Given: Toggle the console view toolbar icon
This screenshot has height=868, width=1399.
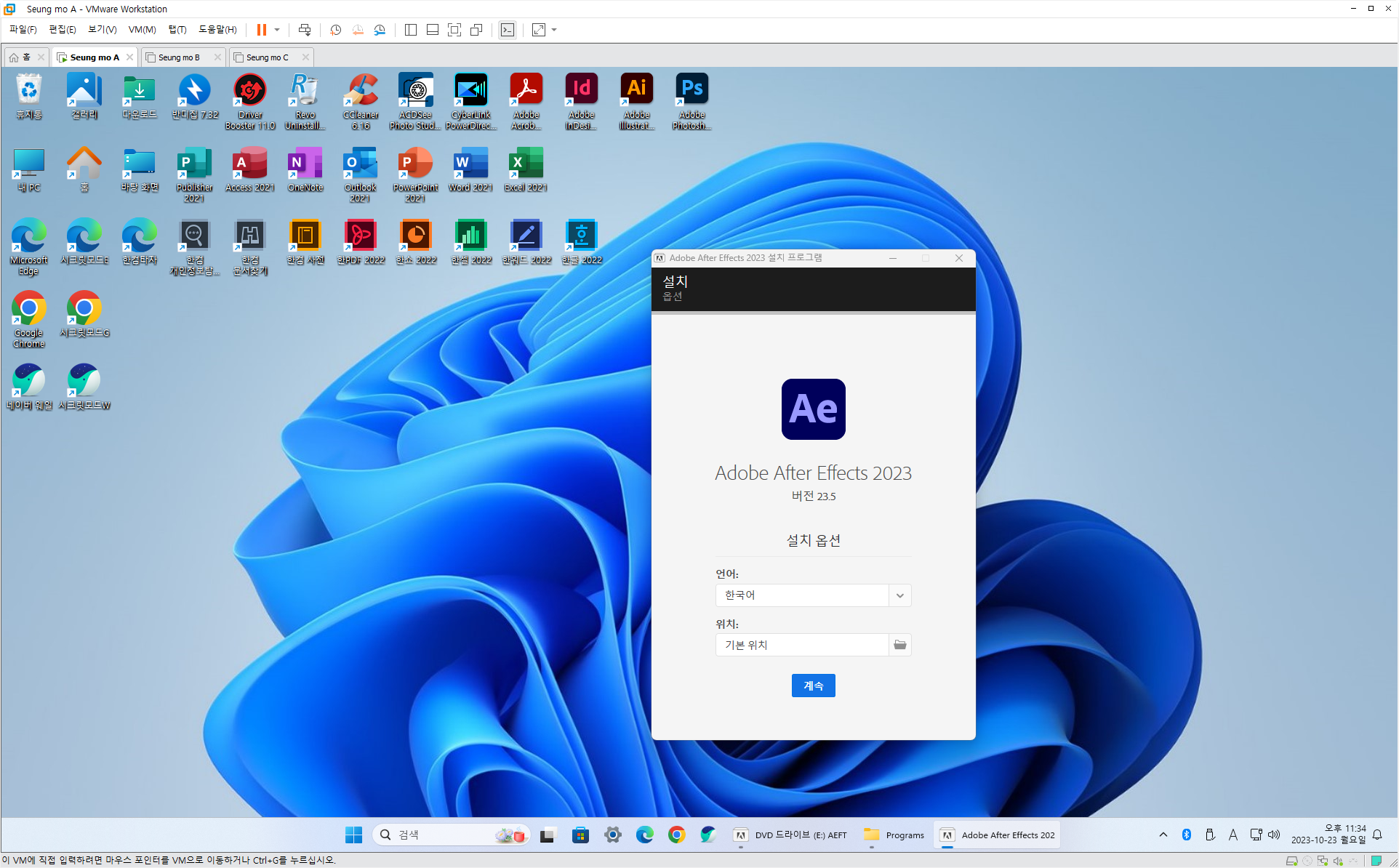Looking at the screenshot, I should [508, 30].
